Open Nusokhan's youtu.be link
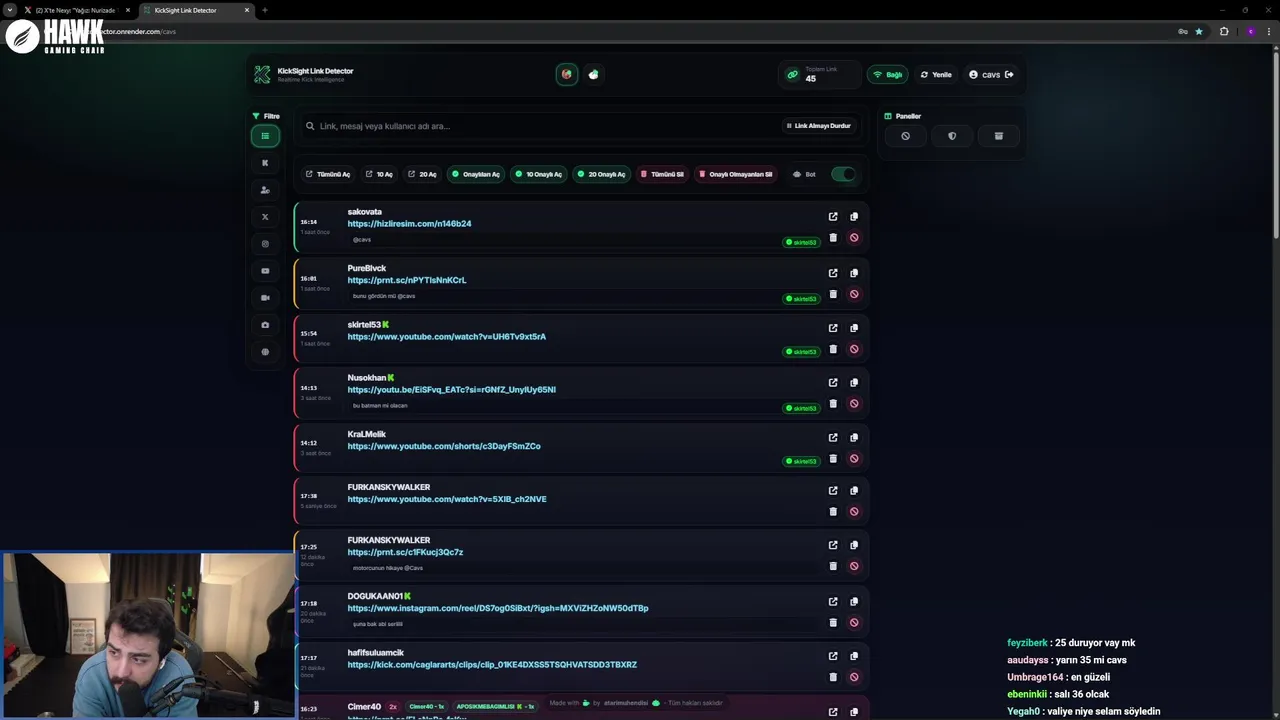 tap(452, 390)
